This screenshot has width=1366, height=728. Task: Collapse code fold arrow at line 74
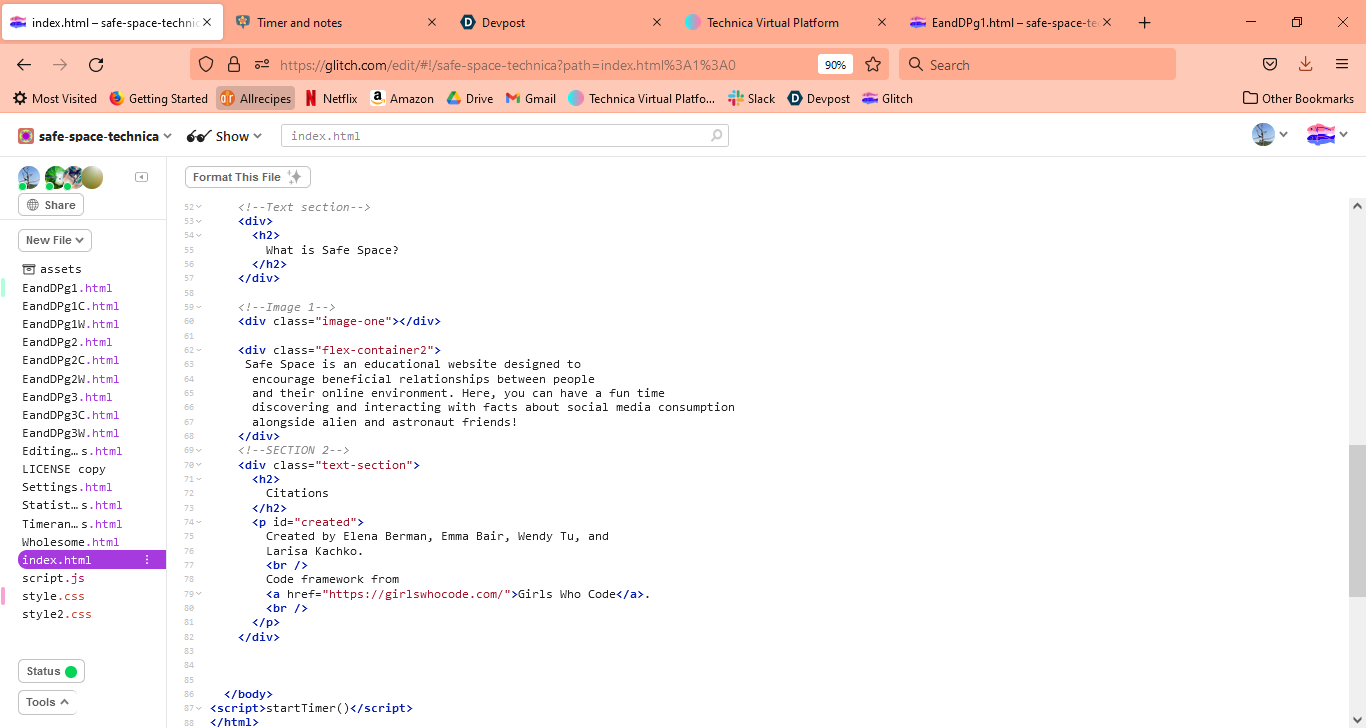pyautogui.click(x=199, y=522)
